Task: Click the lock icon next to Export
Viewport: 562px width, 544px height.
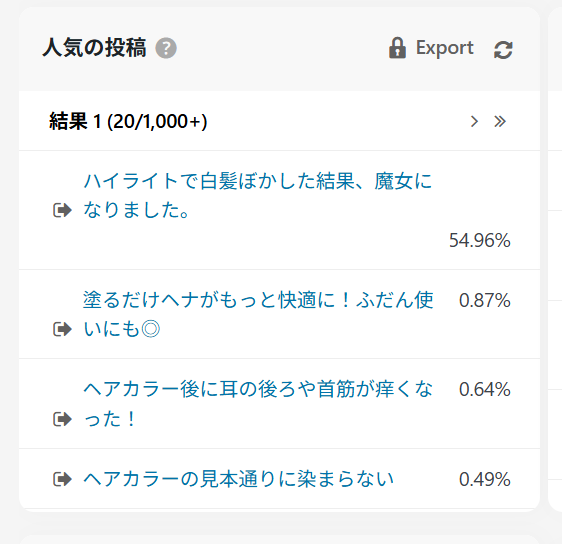Action: [x=397, y=48]
